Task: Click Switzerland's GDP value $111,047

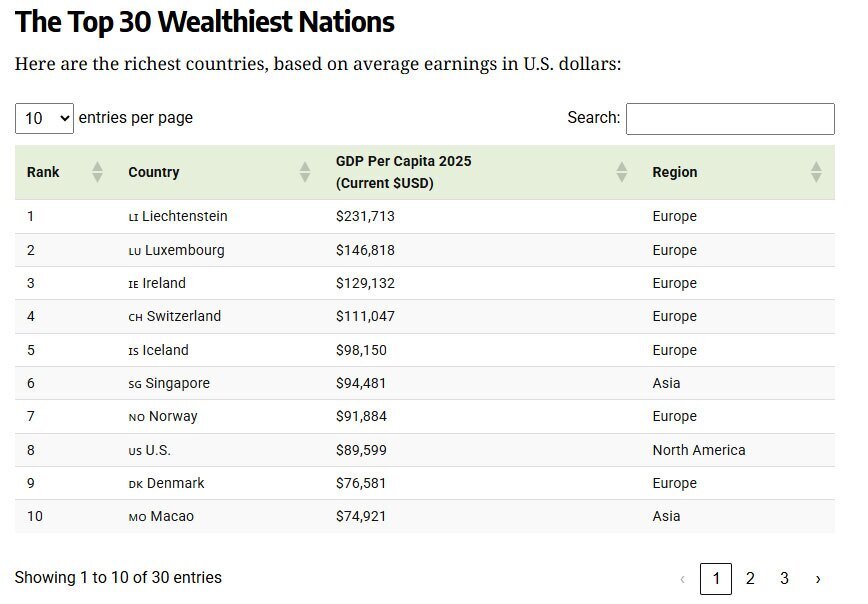Action: click(365, 316)
